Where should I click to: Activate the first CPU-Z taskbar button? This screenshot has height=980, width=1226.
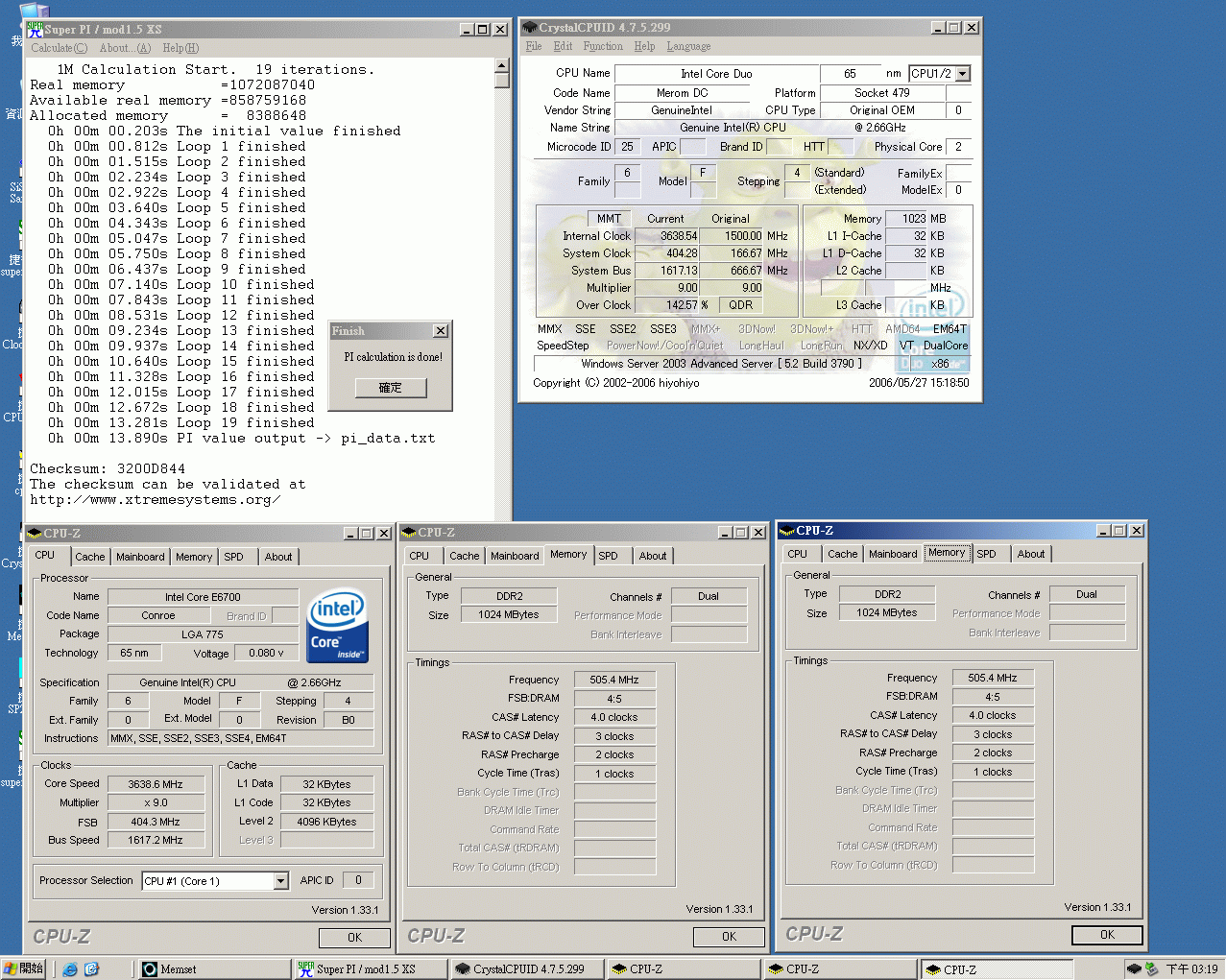click(684, 969)
